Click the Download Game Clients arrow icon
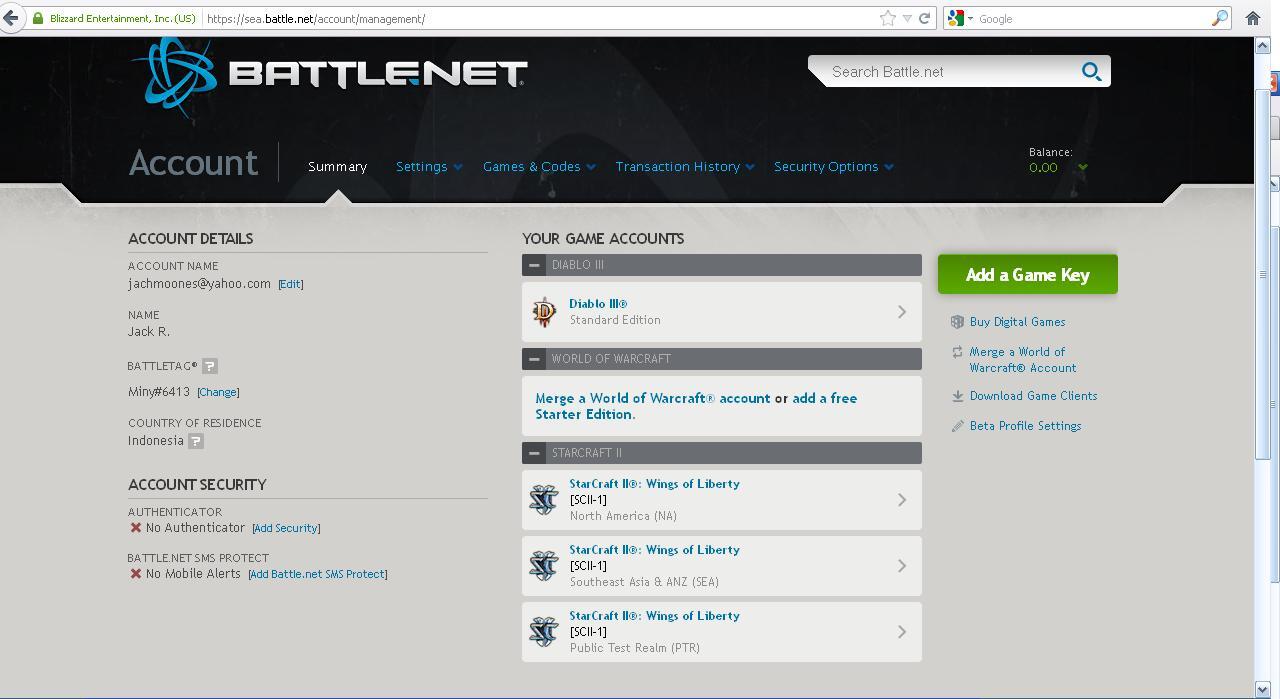 click(957, 396)
